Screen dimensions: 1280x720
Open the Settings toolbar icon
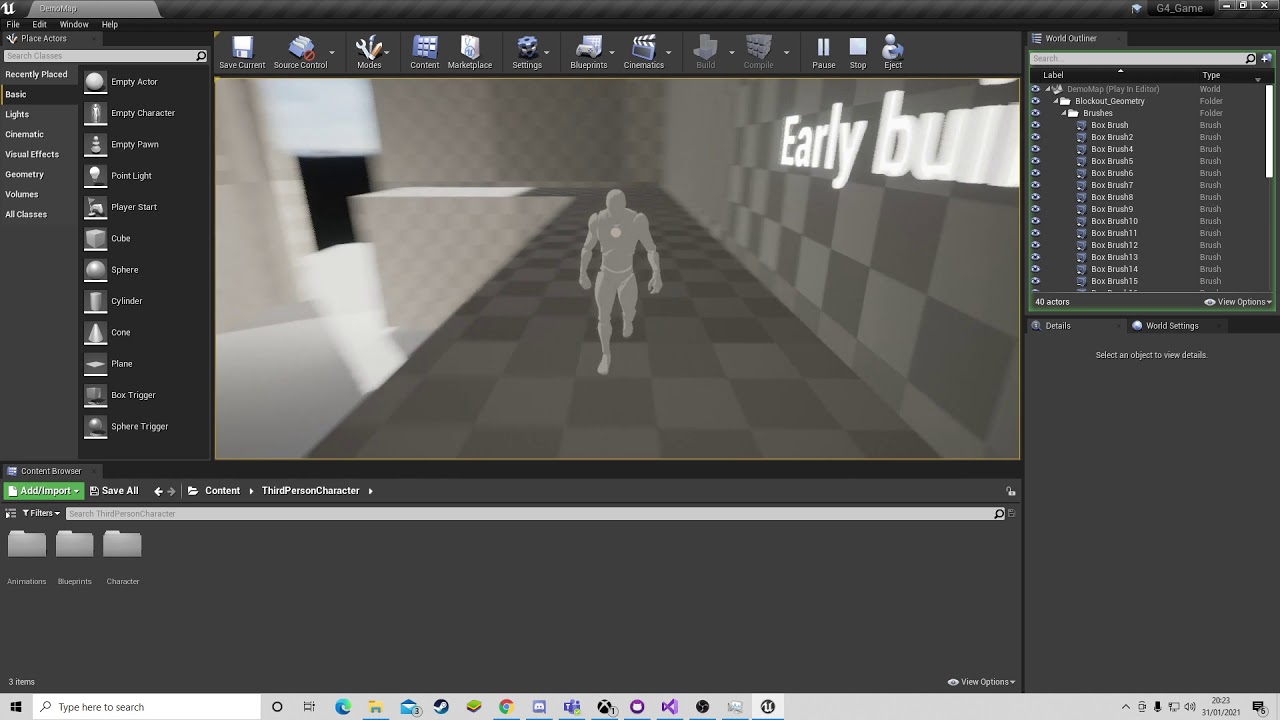[x=527, y=52]
